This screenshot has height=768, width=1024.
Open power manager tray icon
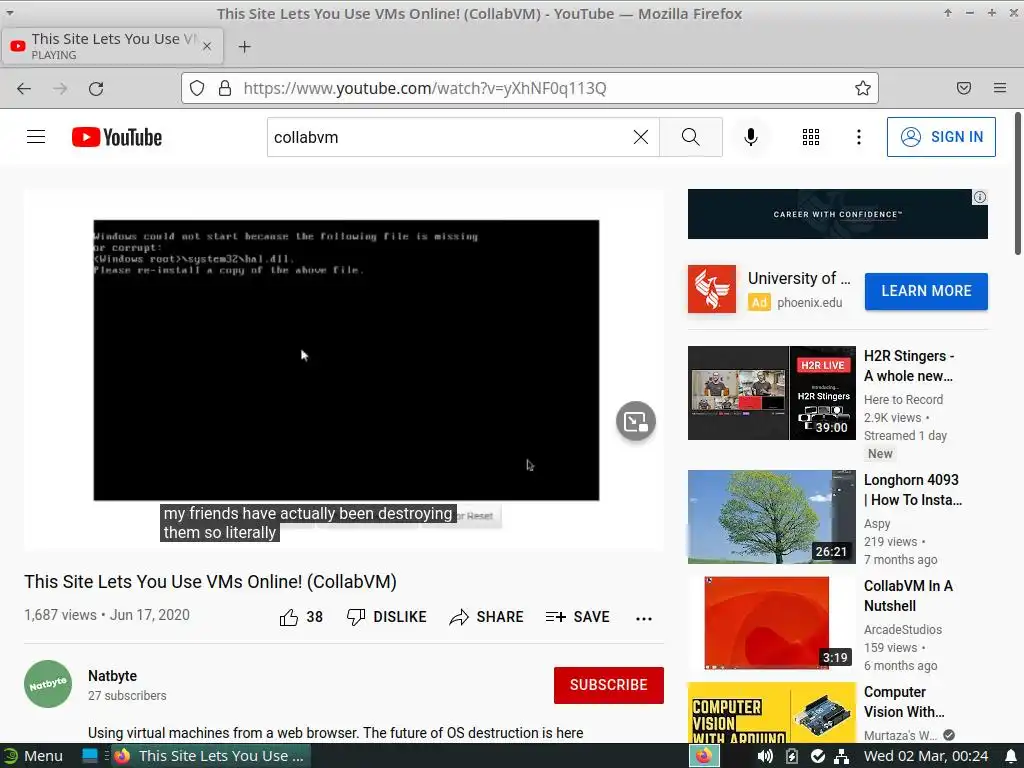[792, 756]
